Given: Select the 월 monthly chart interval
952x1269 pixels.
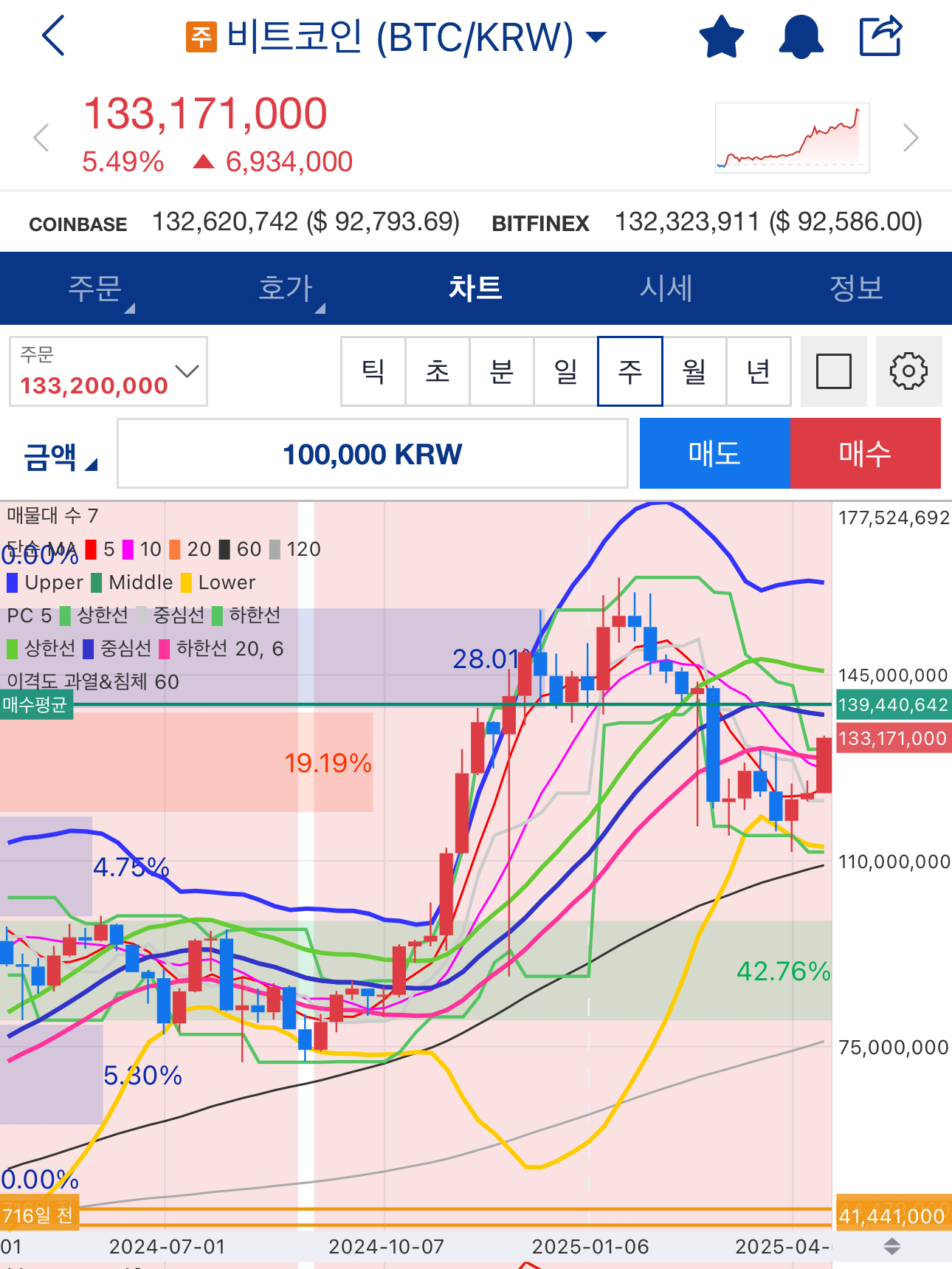Looking at the screenshot, I should click(694, 371).
